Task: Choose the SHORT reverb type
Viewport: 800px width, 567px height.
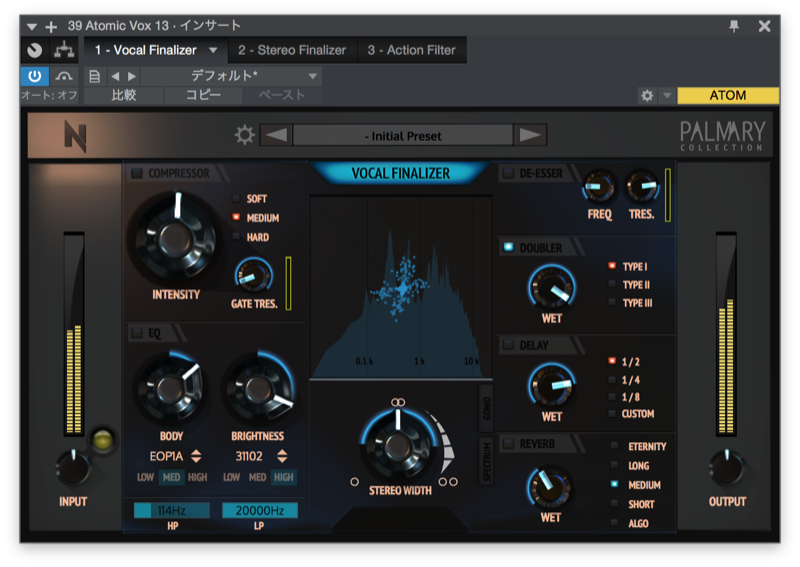Action: point(615,504)
